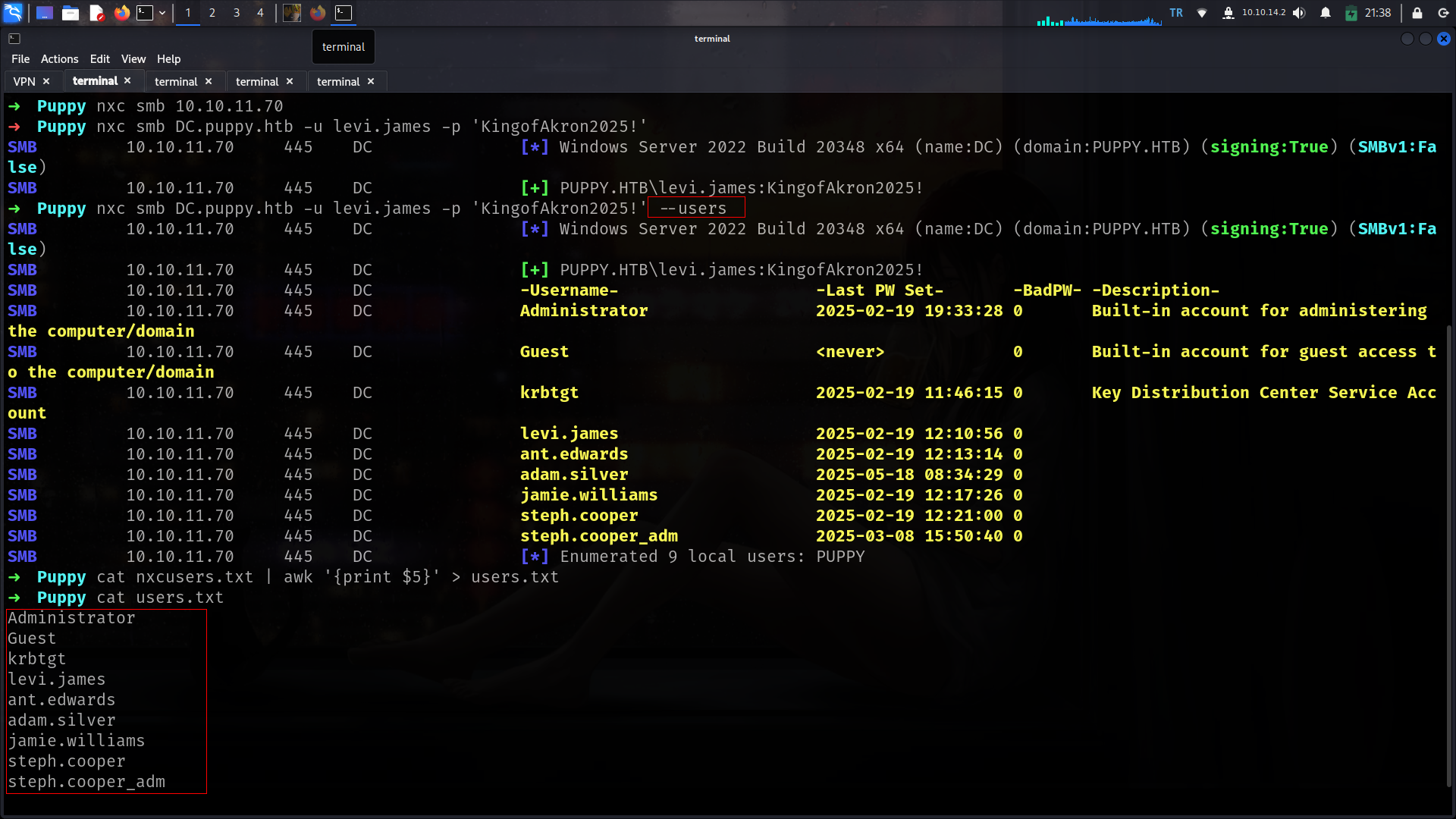Click the VPN IP network icon
Viewport: 1456px width, 819px height.
click(1228, 13)
